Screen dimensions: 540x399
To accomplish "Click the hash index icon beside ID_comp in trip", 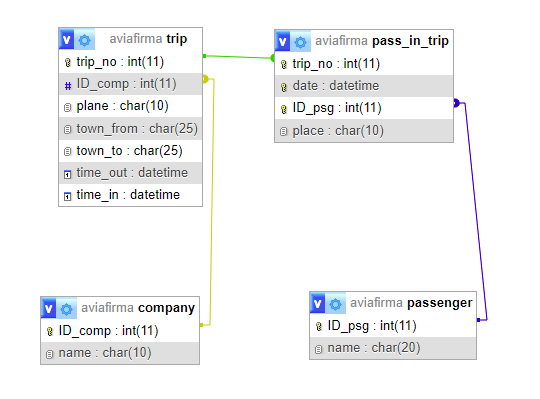I will tap(68, 85).
